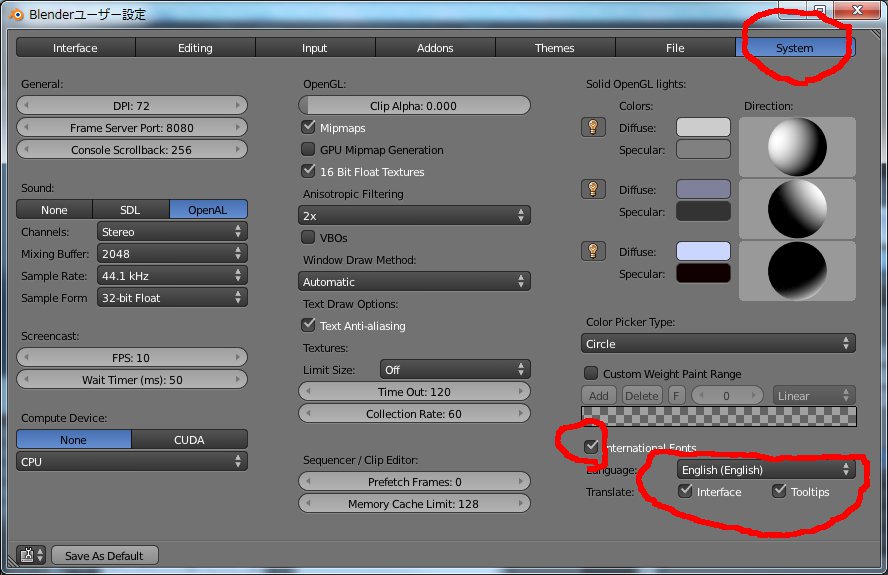This screenshot has height=575, width=888.
Task: Click the Collection Rate 60 field
Action: point(414,414)
